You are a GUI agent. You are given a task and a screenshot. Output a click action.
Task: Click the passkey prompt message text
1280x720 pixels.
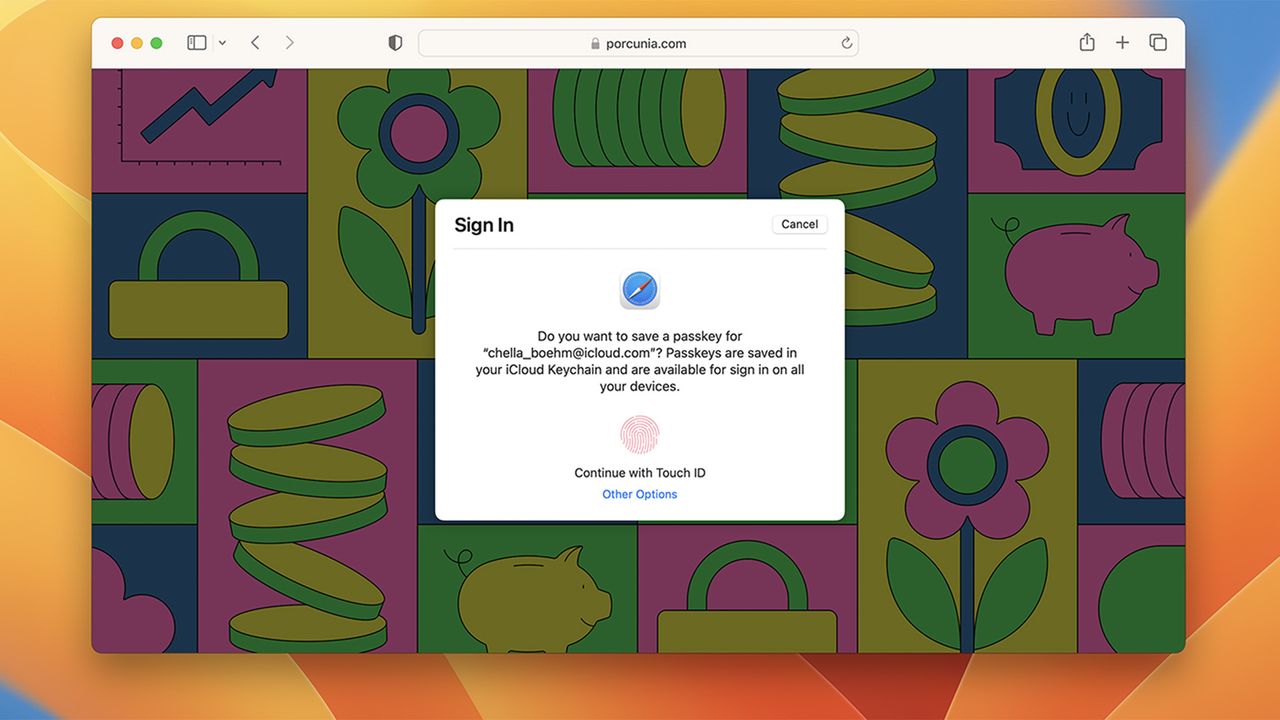(x=640, y=362)
